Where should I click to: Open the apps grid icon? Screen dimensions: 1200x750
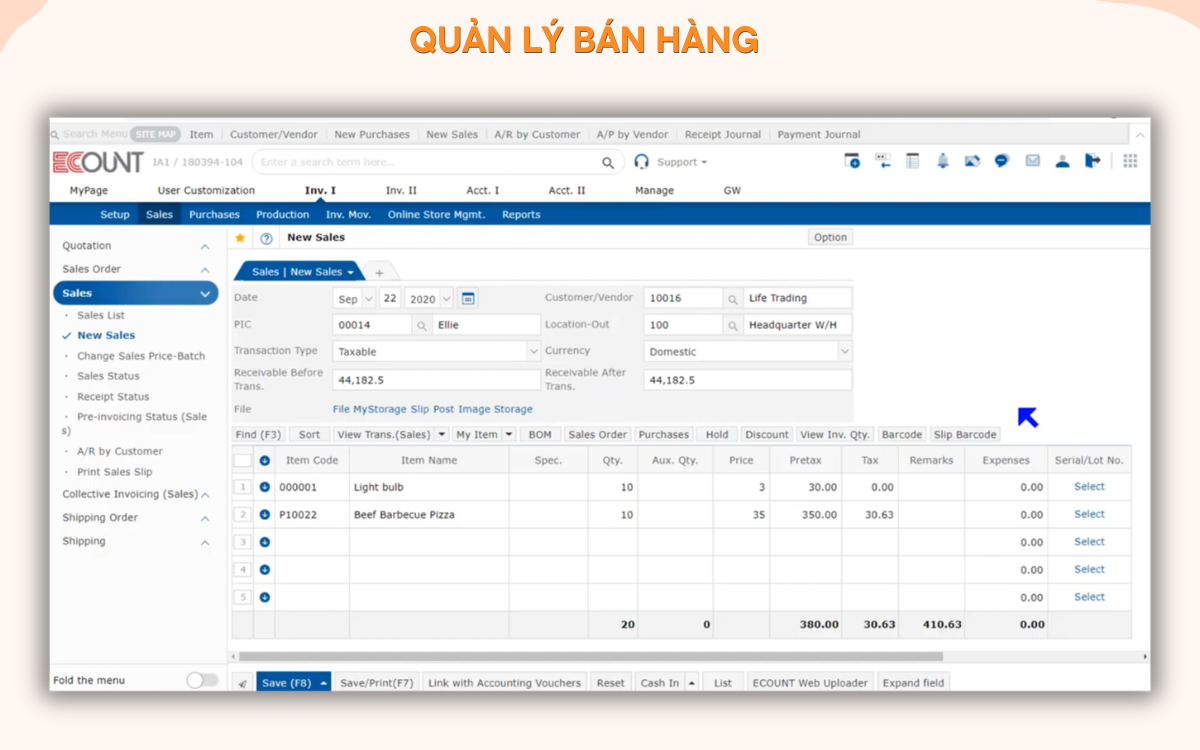click(x=1131, y=161)
